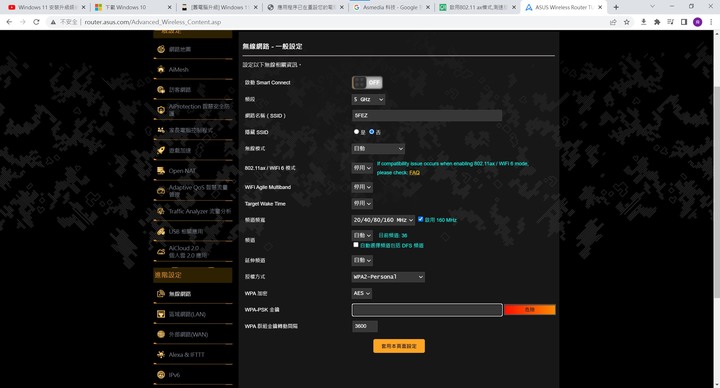Open the Chrome downloads icon
Image resolution: width=720 pixels, height=388 pixels.
[643, 22]
